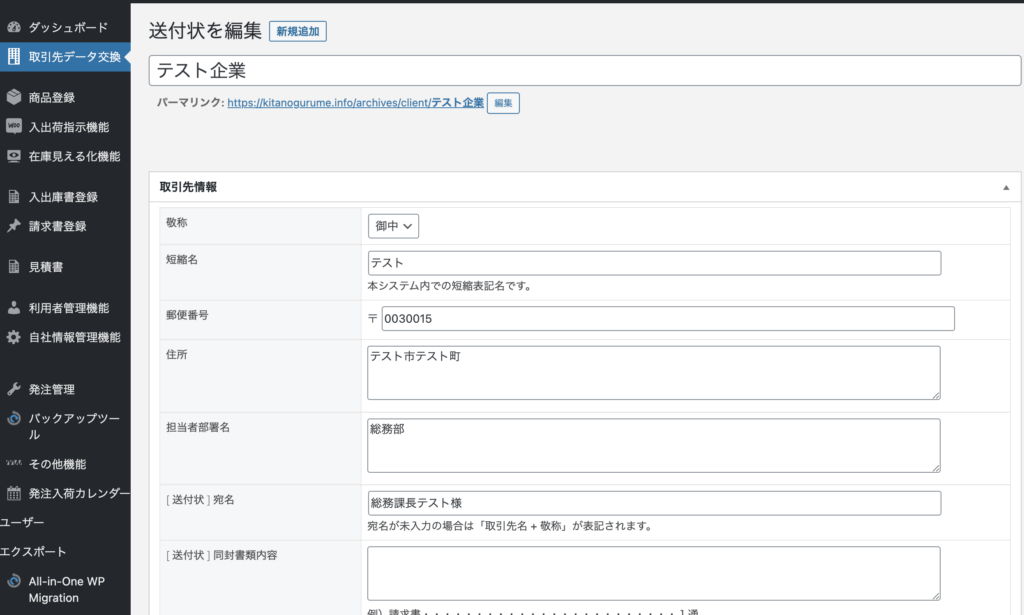The height and width of the screenshot is (615, 1024).
Task: Click the ダッシュボード gauge icon
Action: (x=14, y=27)
